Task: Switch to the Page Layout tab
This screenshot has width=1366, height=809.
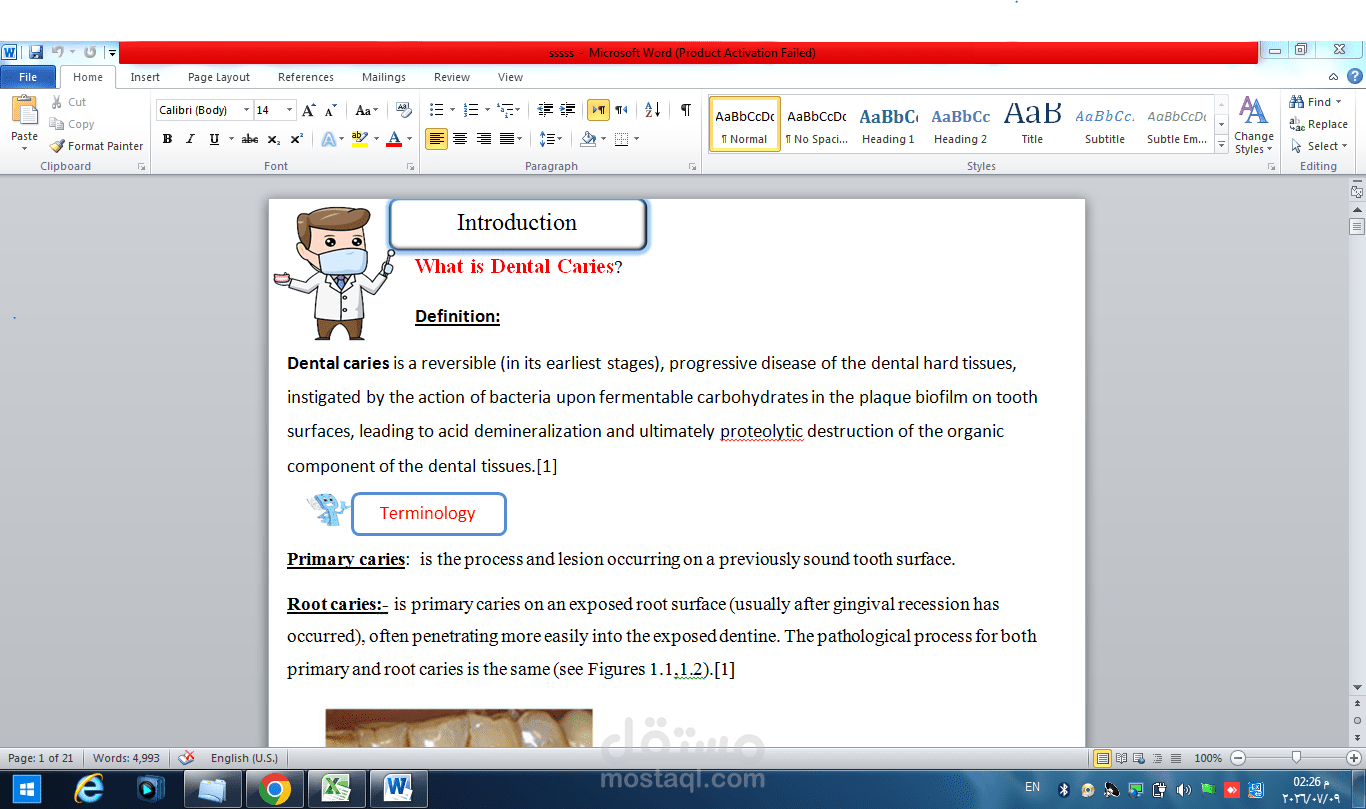Action: (x=219, y=77)
